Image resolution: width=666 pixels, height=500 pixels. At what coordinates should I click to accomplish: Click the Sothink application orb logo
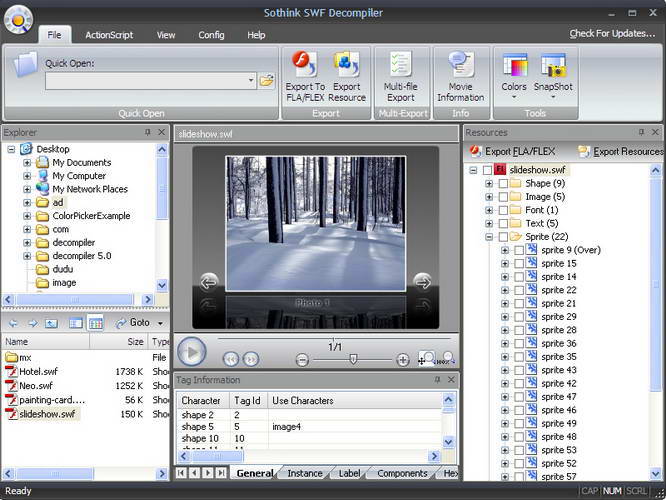18,20
